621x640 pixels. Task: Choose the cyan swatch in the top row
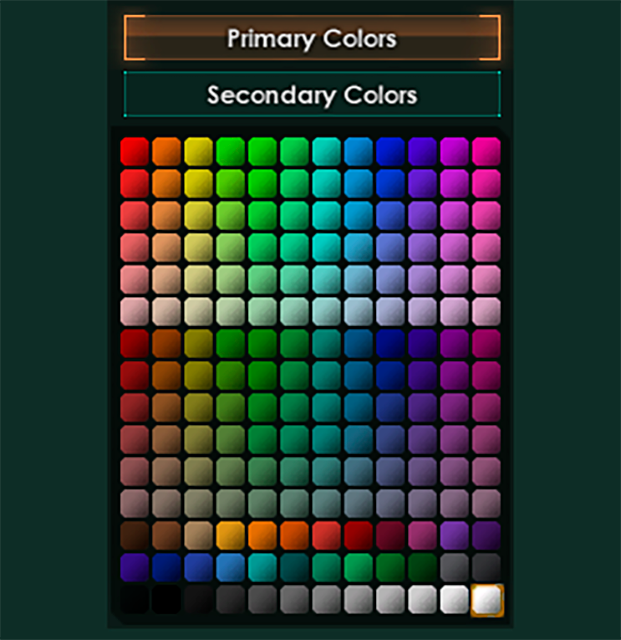[x=326, y=151]
